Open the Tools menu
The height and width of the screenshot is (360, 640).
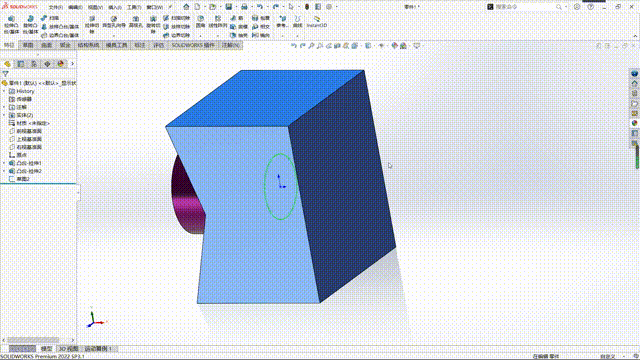[134, 7]
